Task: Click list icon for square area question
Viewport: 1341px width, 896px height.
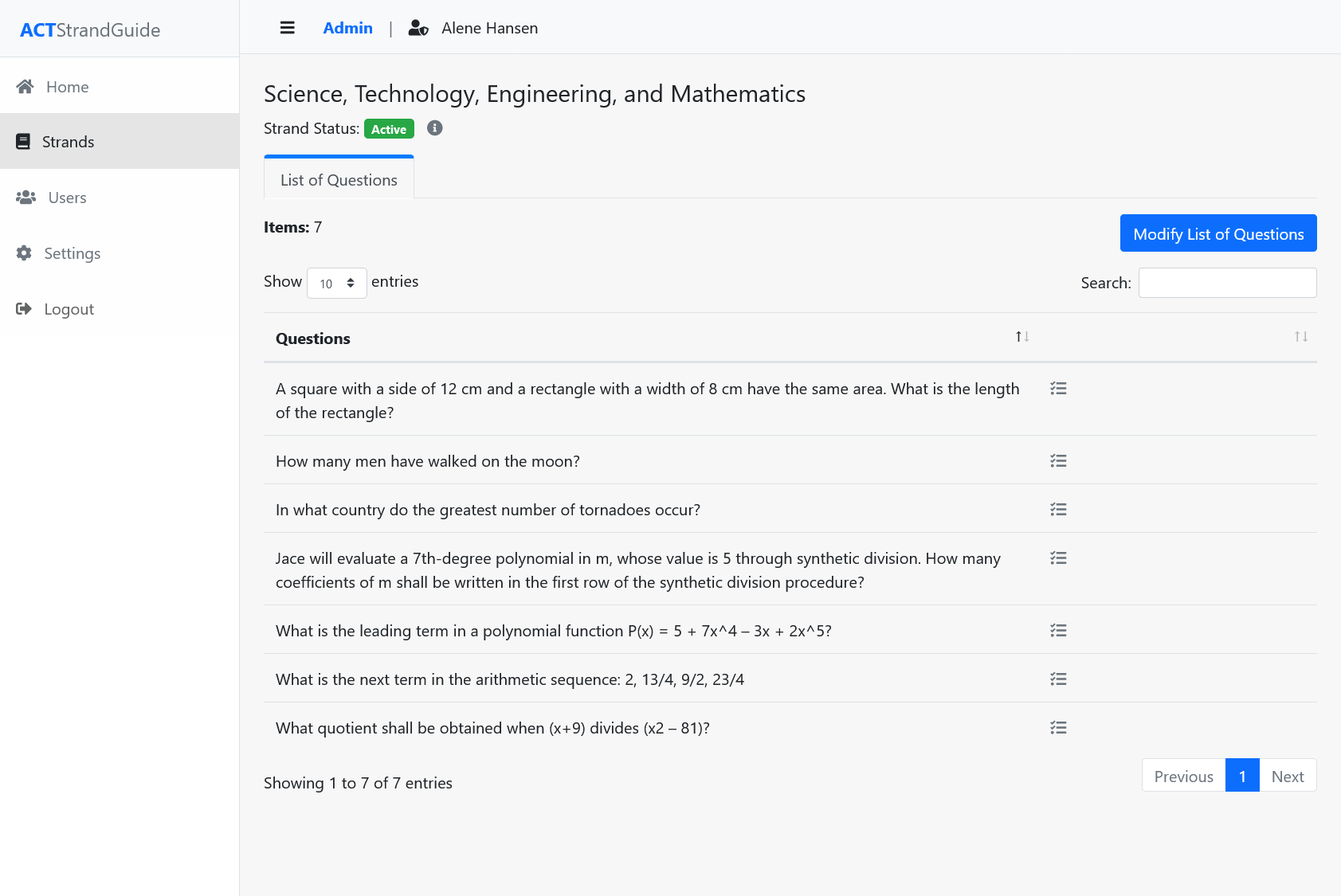Action: [x=1058, y=389]
